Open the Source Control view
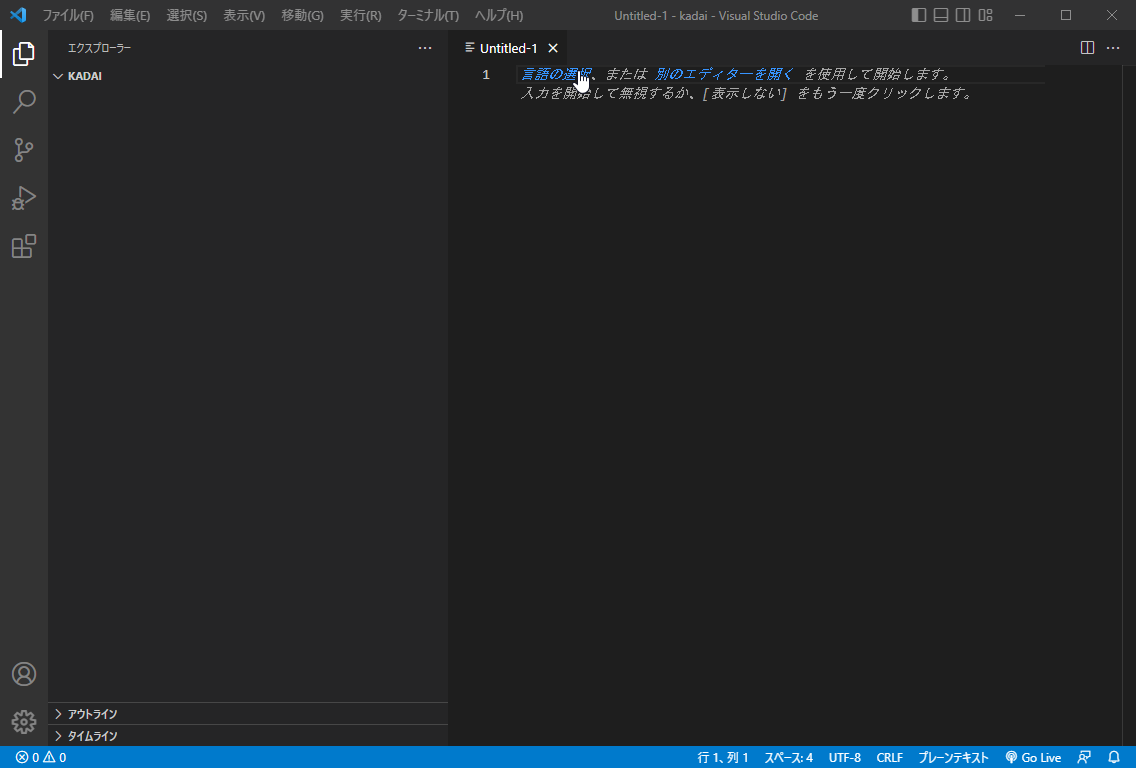The image size is (1136, 768). point(24,150)
